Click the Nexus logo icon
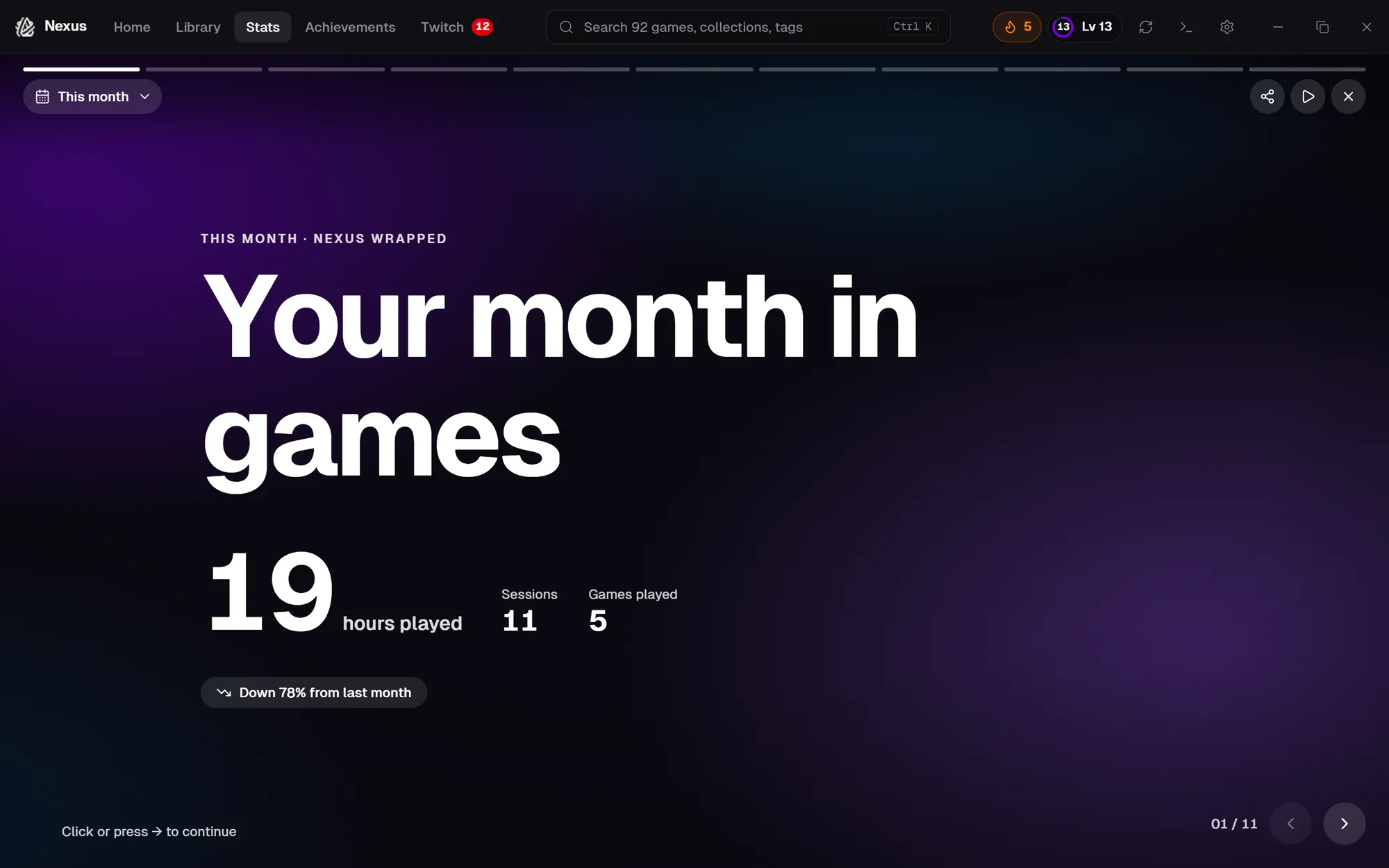This screenshot has height=868, width=1389. point(25,27)
